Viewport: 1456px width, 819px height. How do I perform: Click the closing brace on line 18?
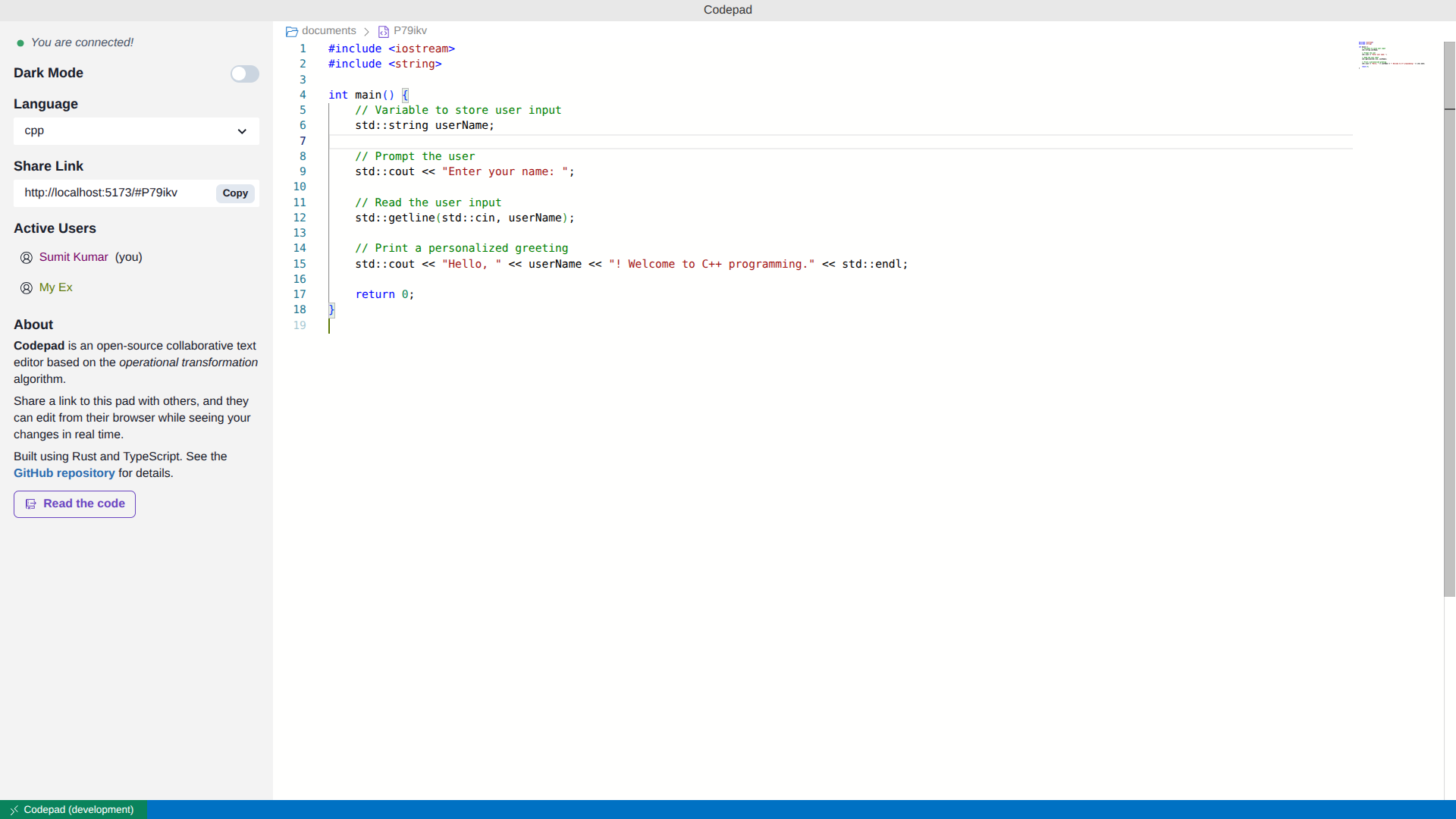(331, 309)
